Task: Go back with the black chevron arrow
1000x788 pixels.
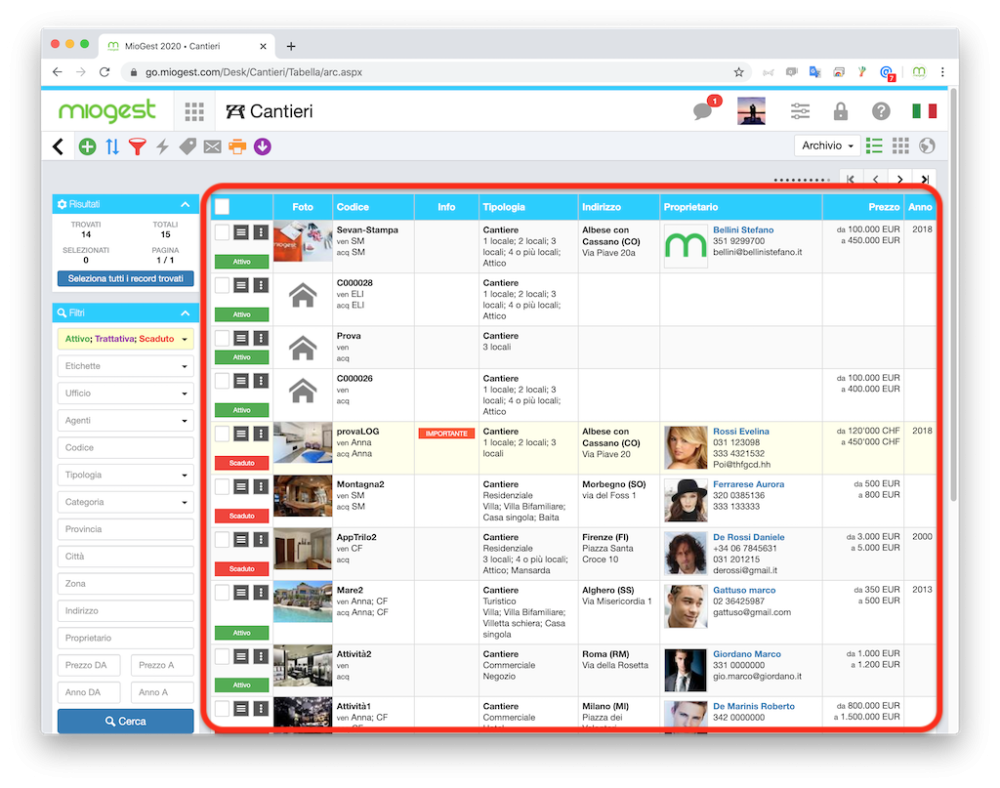Action: [x=58, y=147]
